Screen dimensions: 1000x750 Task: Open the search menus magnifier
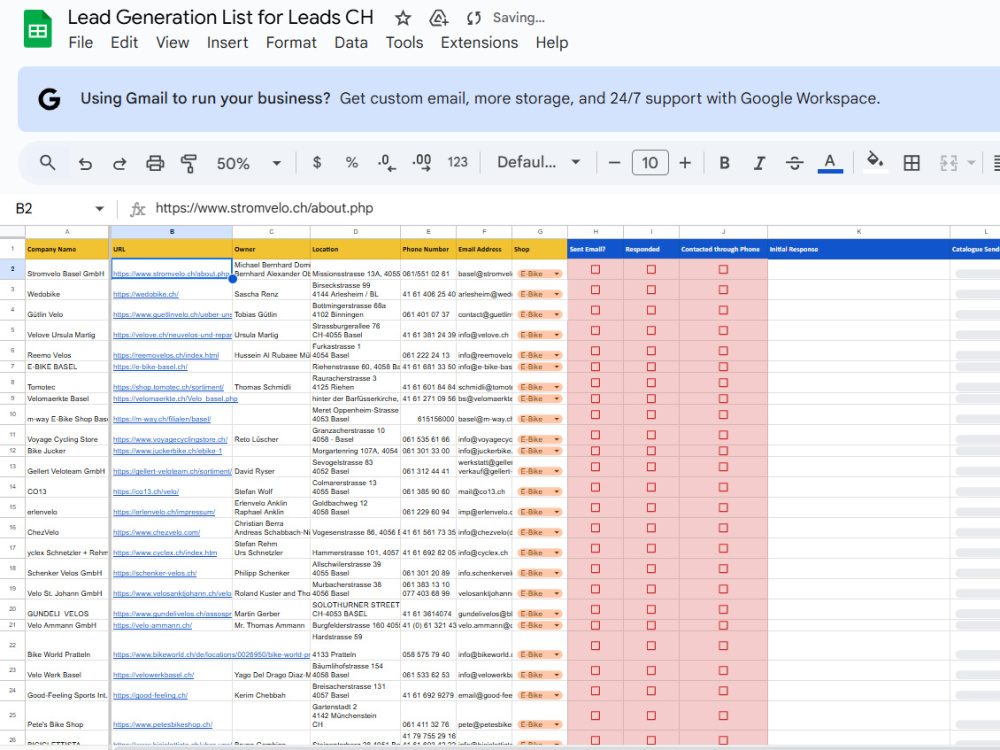(x=47, y=163)
